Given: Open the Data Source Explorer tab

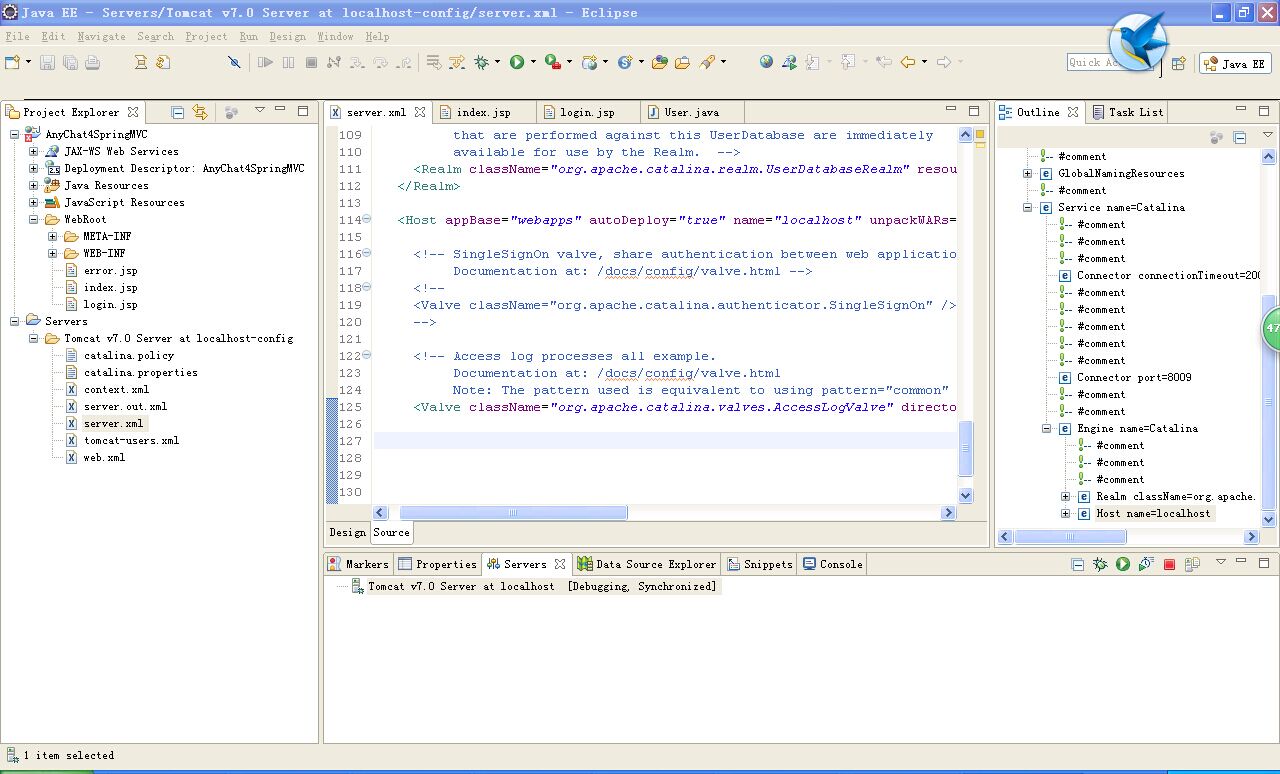Looking at the screenshot, I should tap(647, 564).
